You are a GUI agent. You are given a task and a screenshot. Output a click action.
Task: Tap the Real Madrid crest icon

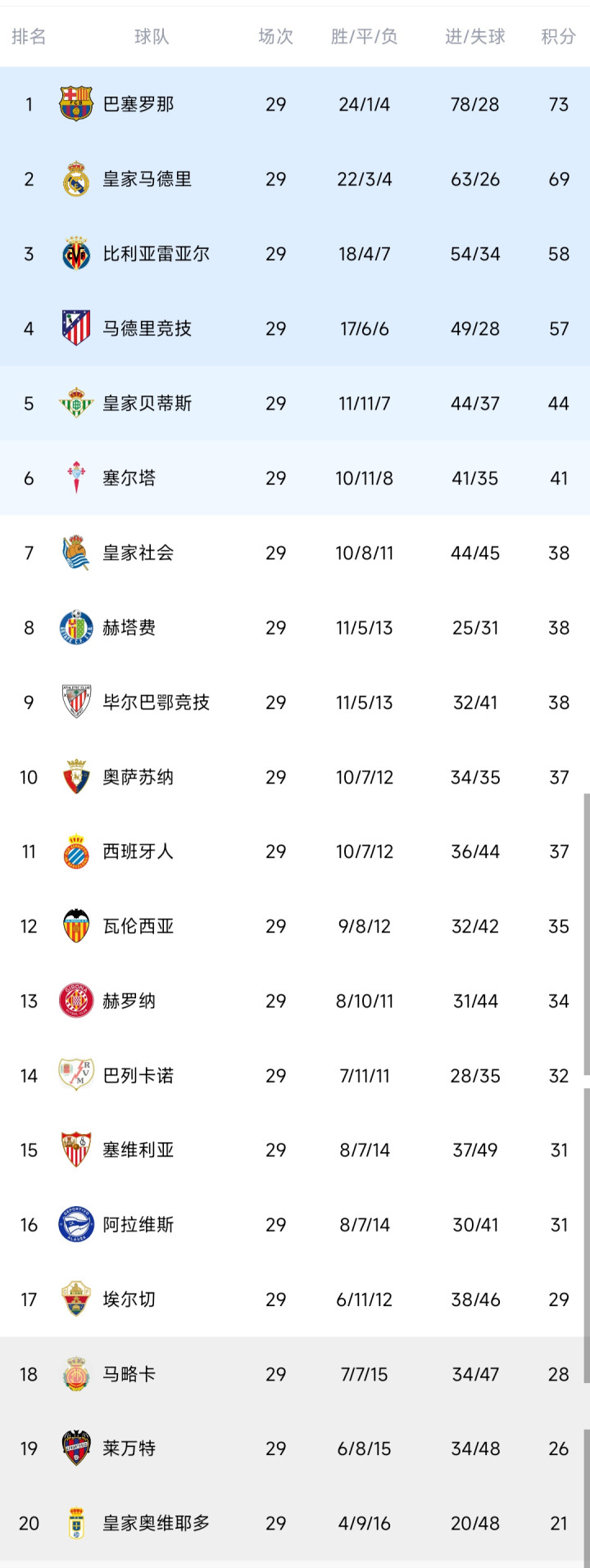tap(76, 179)
